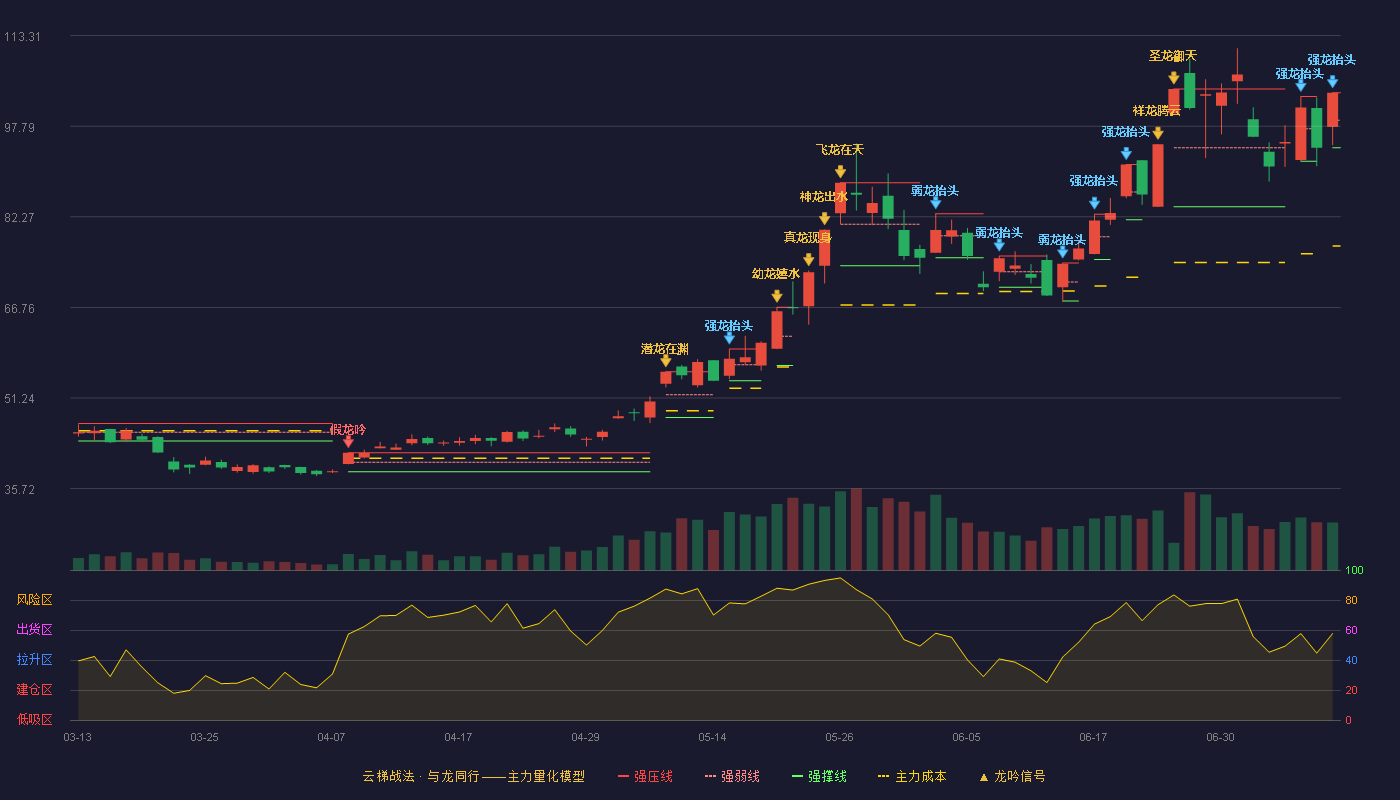Image resolution: width=1400 pixels, height=800 pixels.
Task: Click the chart title 云梯战法 · 与龙同行
Action: (x=421, y=777)
